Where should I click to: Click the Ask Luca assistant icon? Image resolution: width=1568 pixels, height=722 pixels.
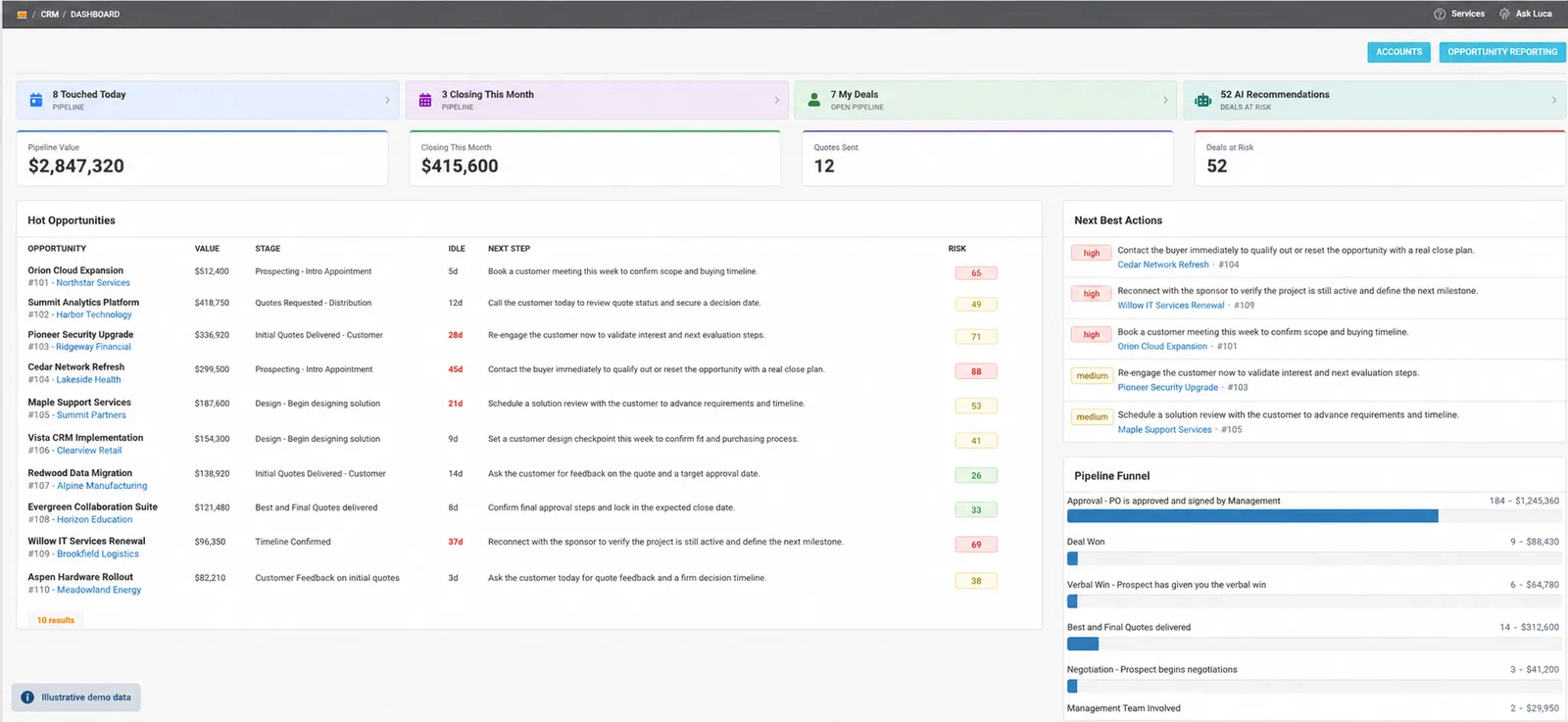pyautogui.click(x=1504, y=14)
